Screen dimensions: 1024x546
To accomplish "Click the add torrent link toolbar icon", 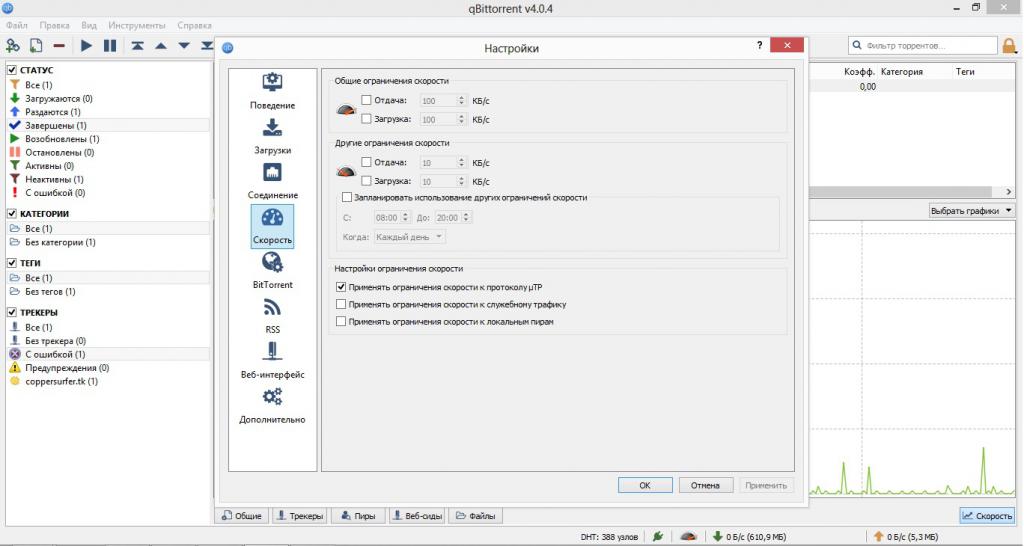I will pos(13,46).
